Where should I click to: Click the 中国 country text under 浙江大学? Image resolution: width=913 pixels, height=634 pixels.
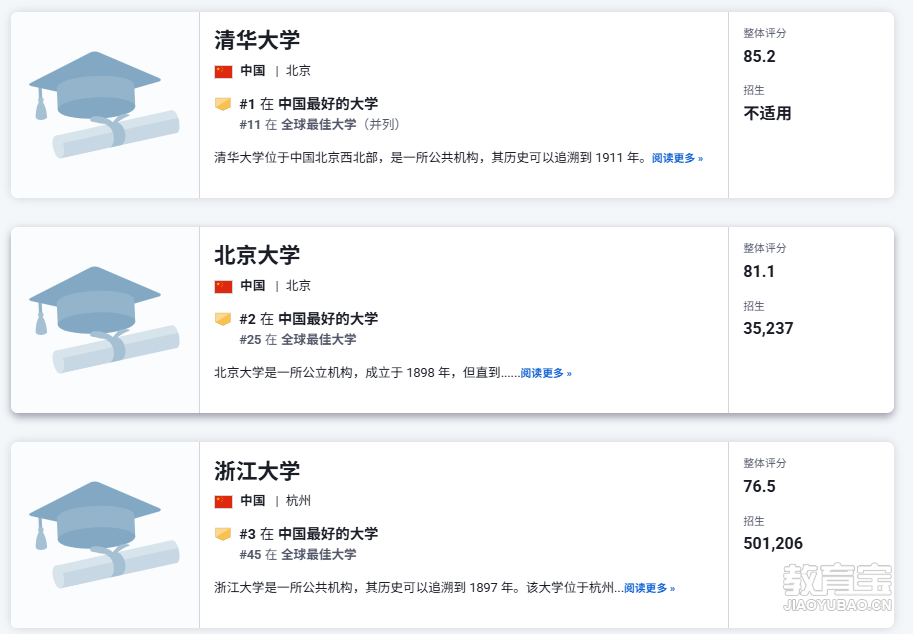(253, 501)
